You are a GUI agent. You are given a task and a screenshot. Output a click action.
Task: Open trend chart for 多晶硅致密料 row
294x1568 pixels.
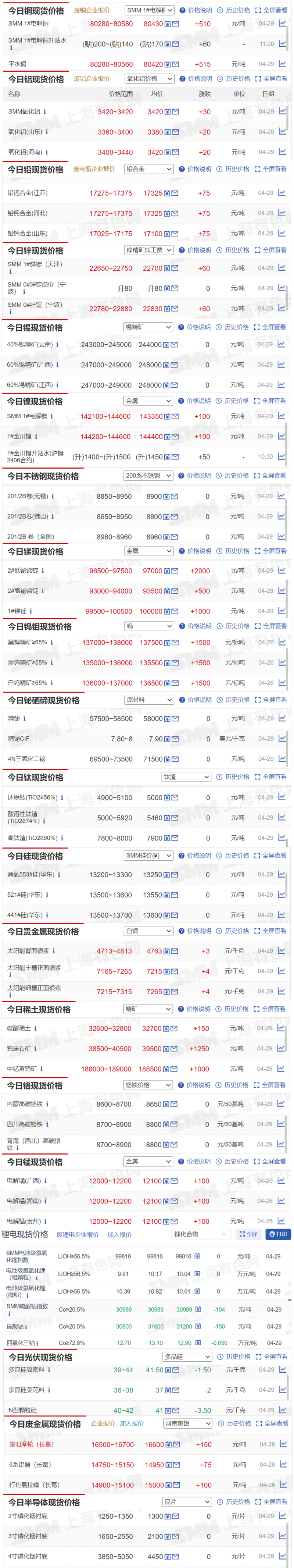click(x=283, y=1370)
